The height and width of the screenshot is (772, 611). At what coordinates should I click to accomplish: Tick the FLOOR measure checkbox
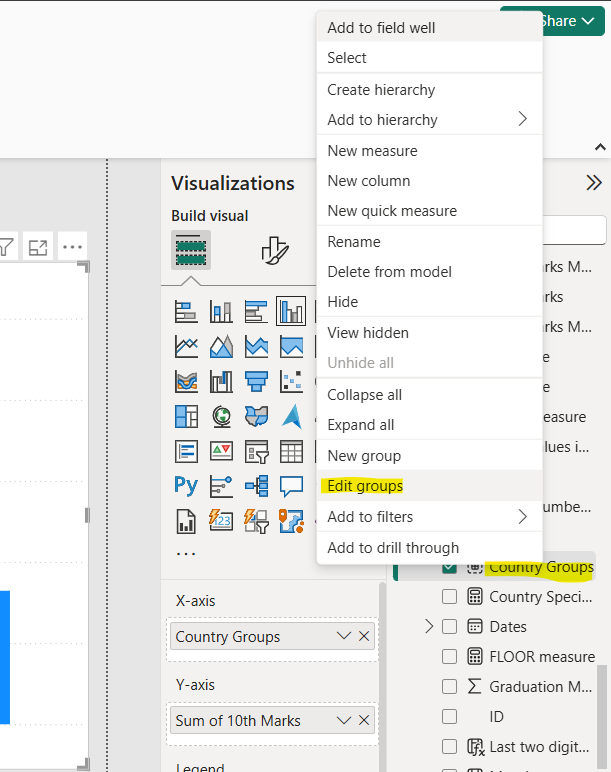[449, 657]
